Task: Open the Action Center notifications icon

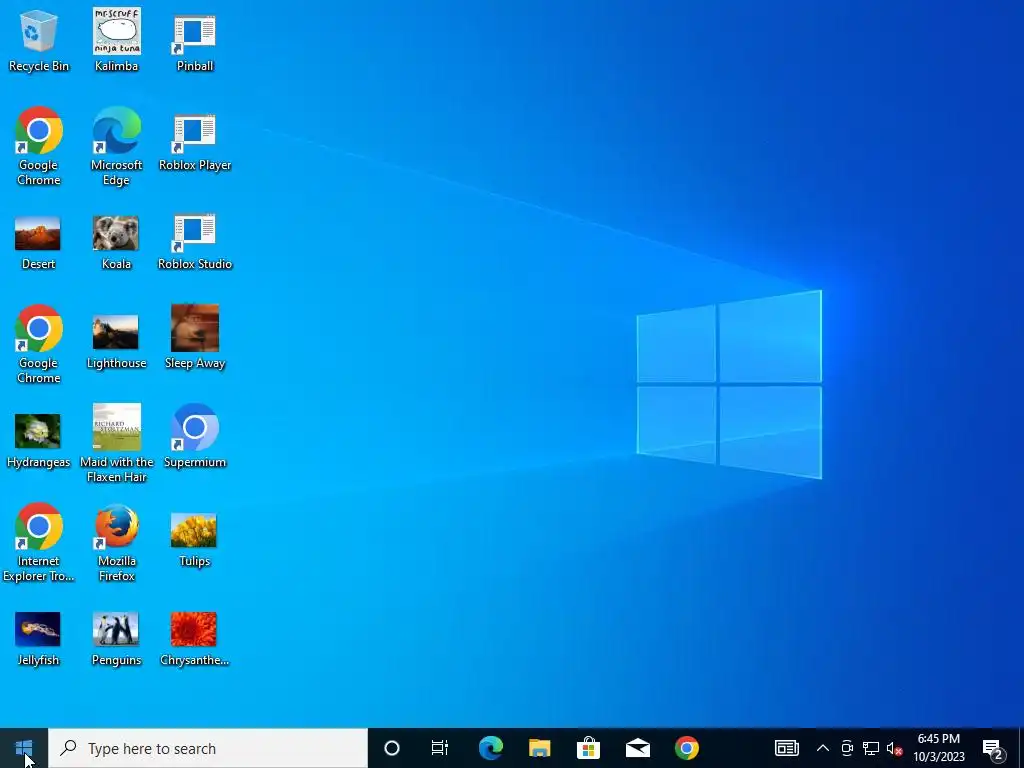Action: point(993,749)
